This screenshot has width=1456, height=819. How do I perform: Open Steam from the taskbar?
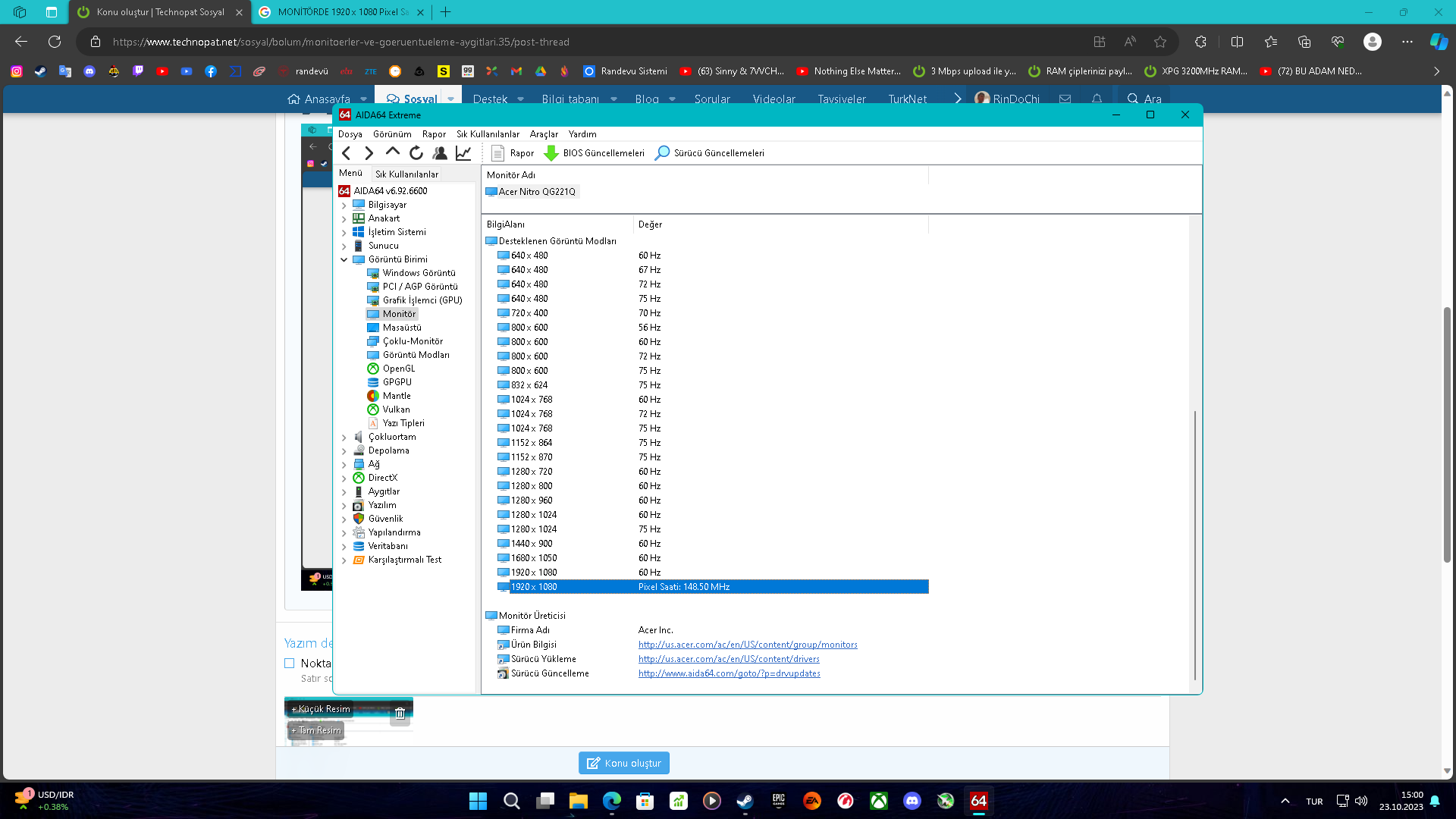click(745, 801)
